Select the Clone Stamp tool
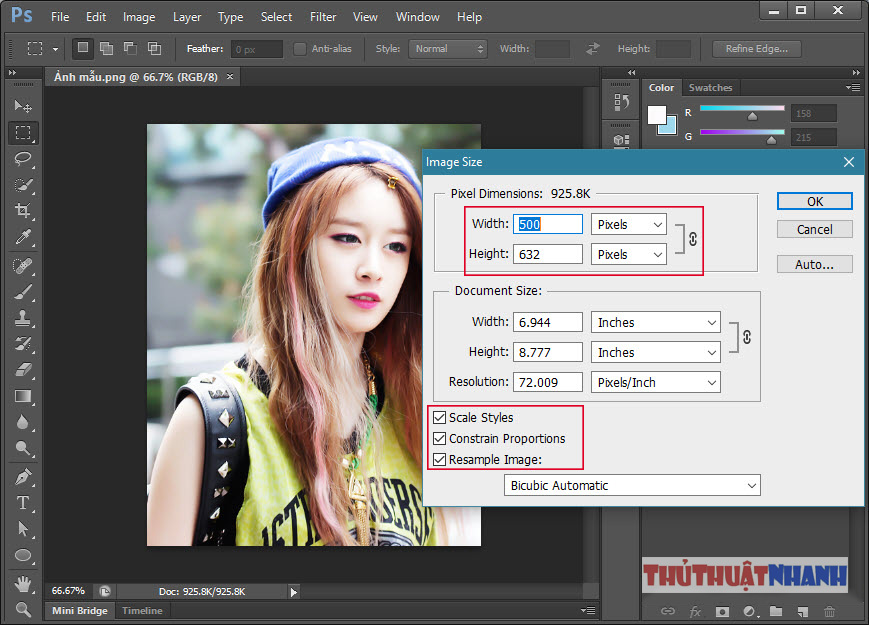The image size is (869, 625). (23, 318)
